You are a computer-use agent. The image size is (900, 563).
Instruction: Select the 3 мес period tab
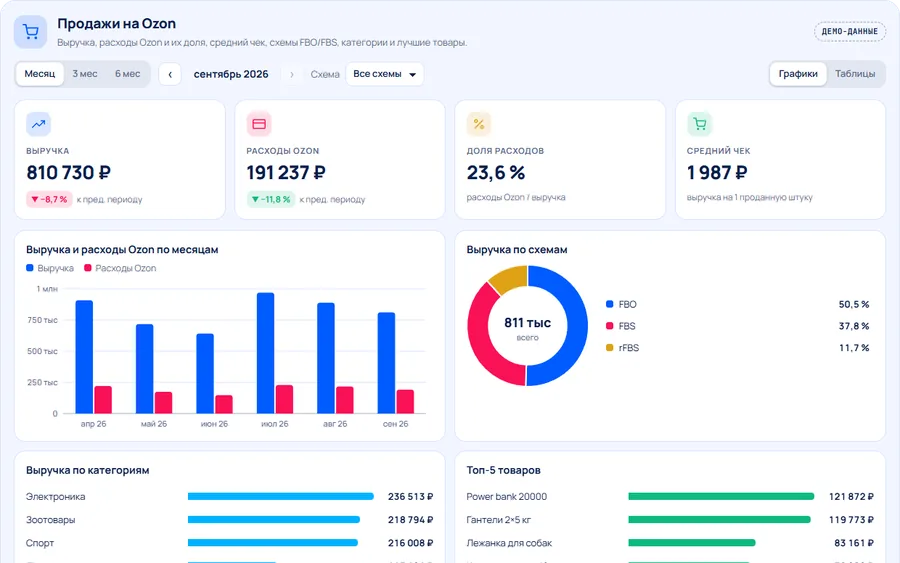[85, 74]
